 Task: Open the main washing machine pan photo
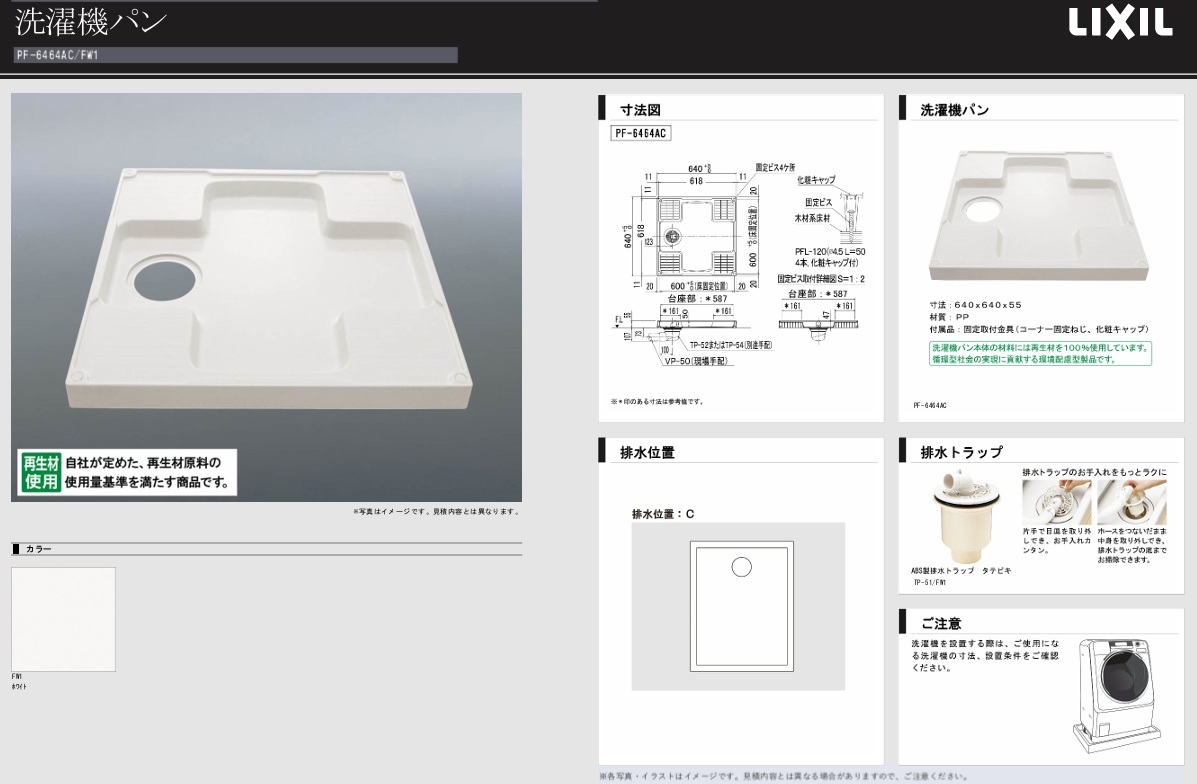pos(266,297)
